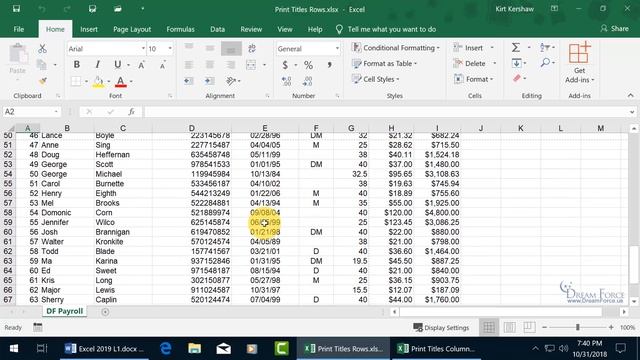The image size is (640, 360).
Task: Click the Cut scissors icon
Action: tap(42, 49)
